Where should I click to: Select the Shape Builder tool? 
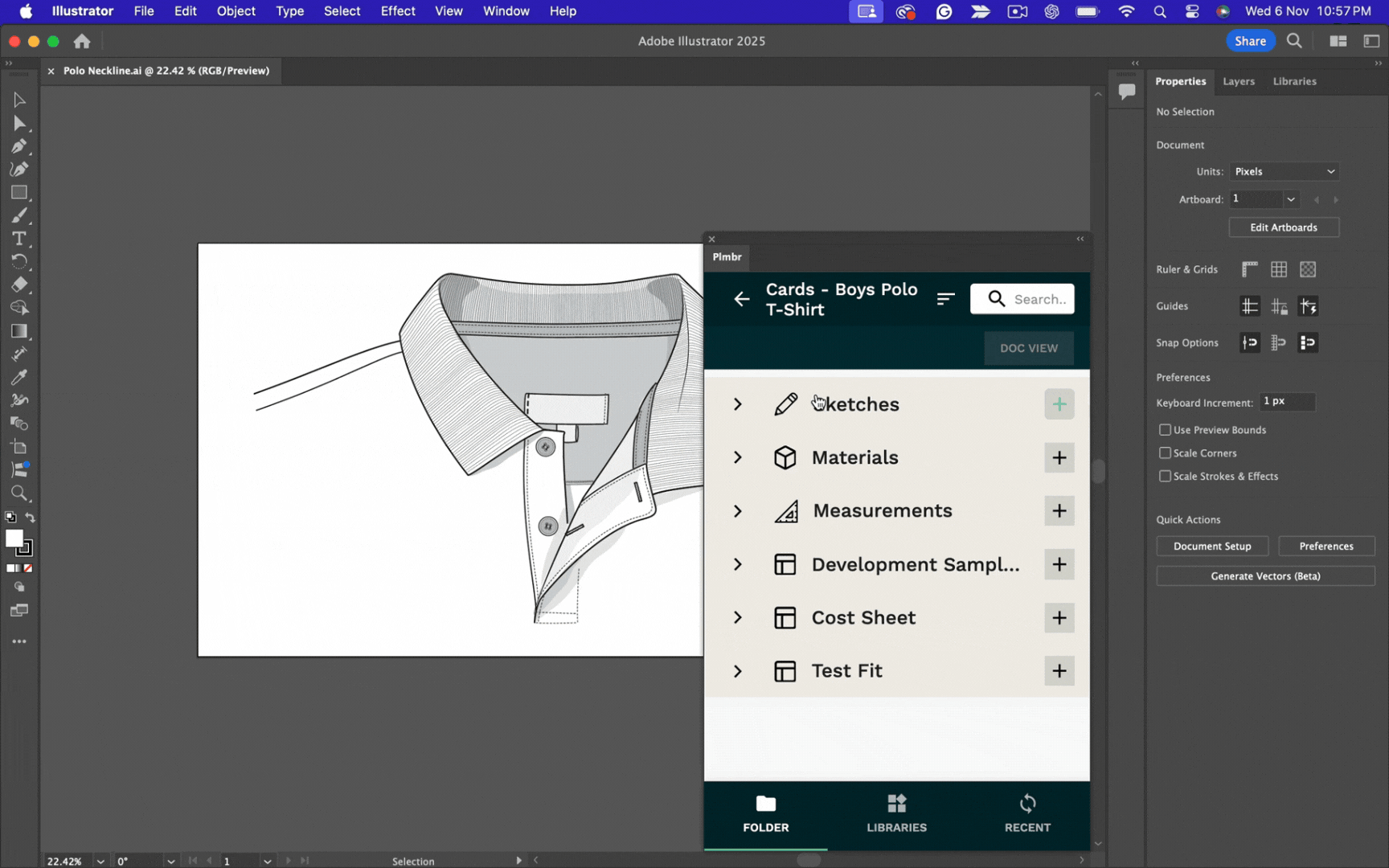coord(19,308)
